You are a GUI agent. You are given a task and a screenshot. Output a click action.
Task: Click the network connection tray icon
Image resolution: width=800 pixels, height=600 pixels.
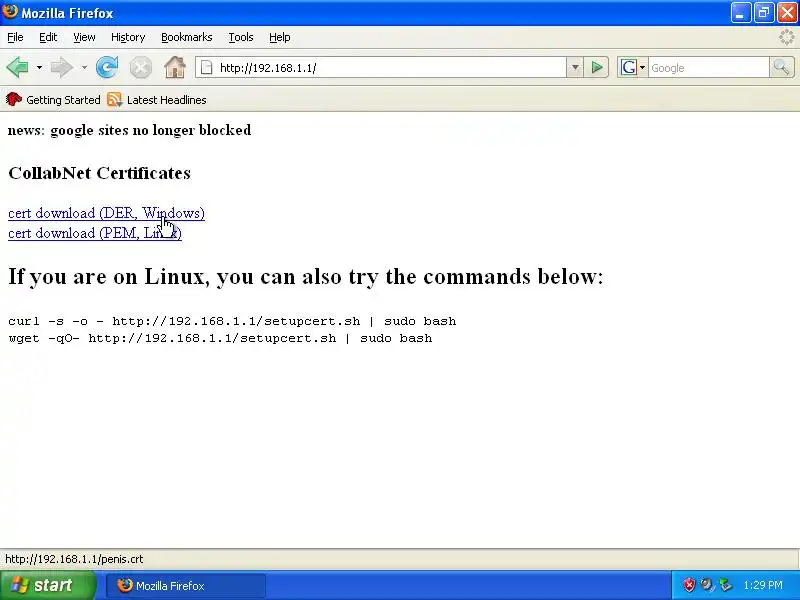point(725,585)
